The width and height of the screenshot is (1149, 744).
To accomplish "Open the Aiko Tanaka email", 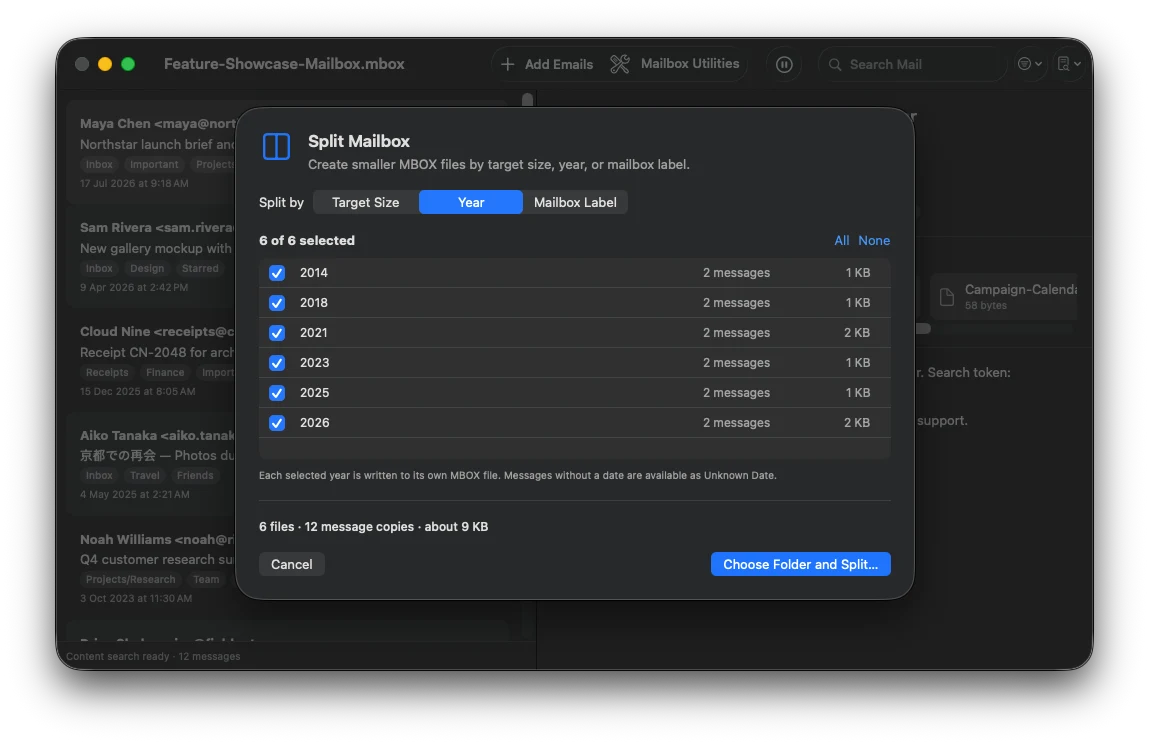I will point(151,464).
